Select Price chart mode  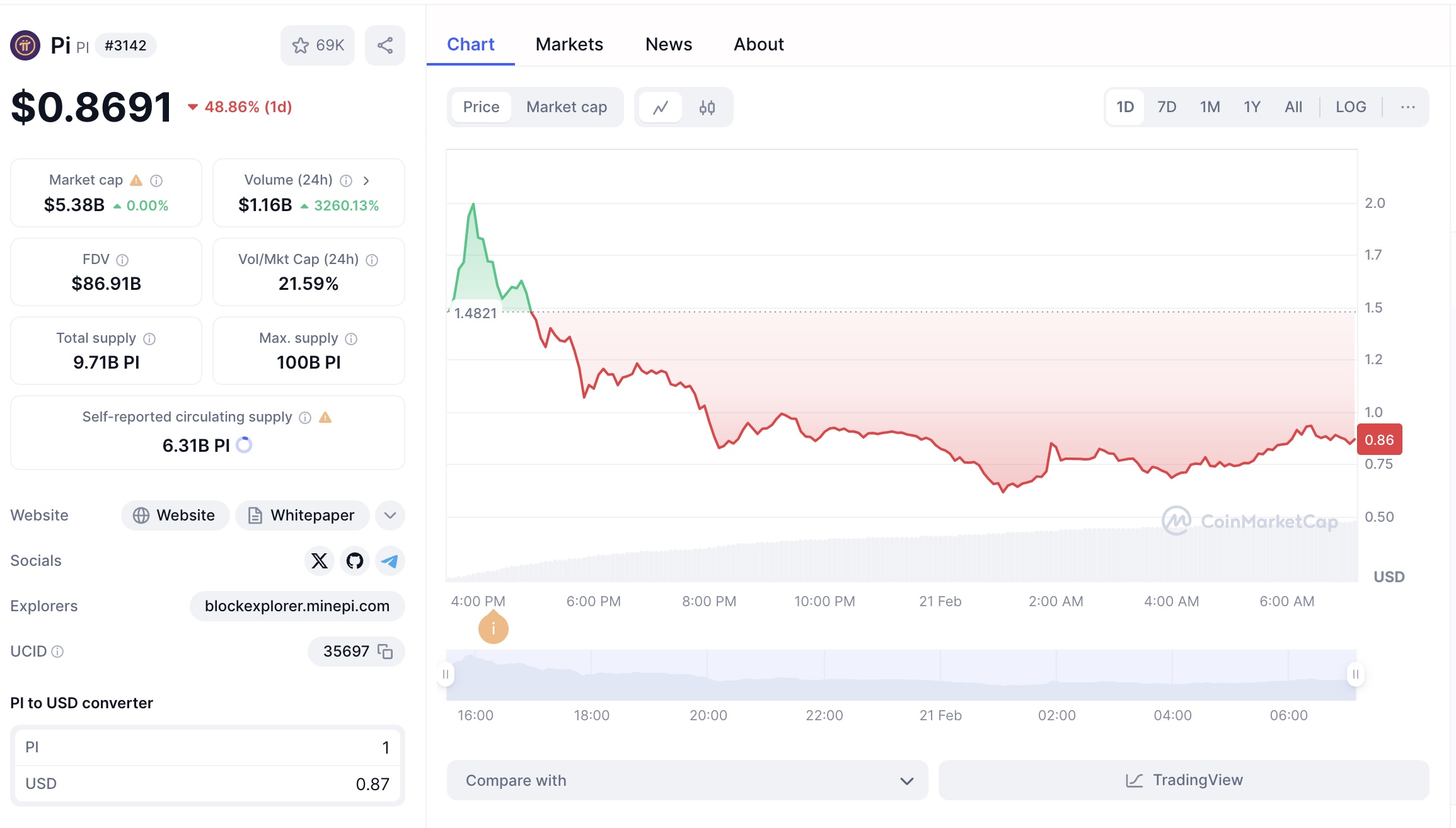(482, 107)
